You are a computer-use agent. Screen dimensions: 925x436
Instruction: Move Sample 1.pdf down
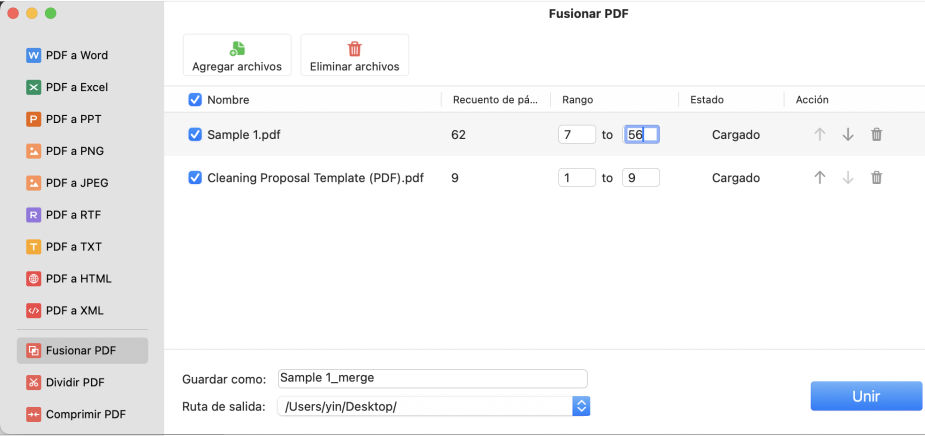tap(848, 135)
